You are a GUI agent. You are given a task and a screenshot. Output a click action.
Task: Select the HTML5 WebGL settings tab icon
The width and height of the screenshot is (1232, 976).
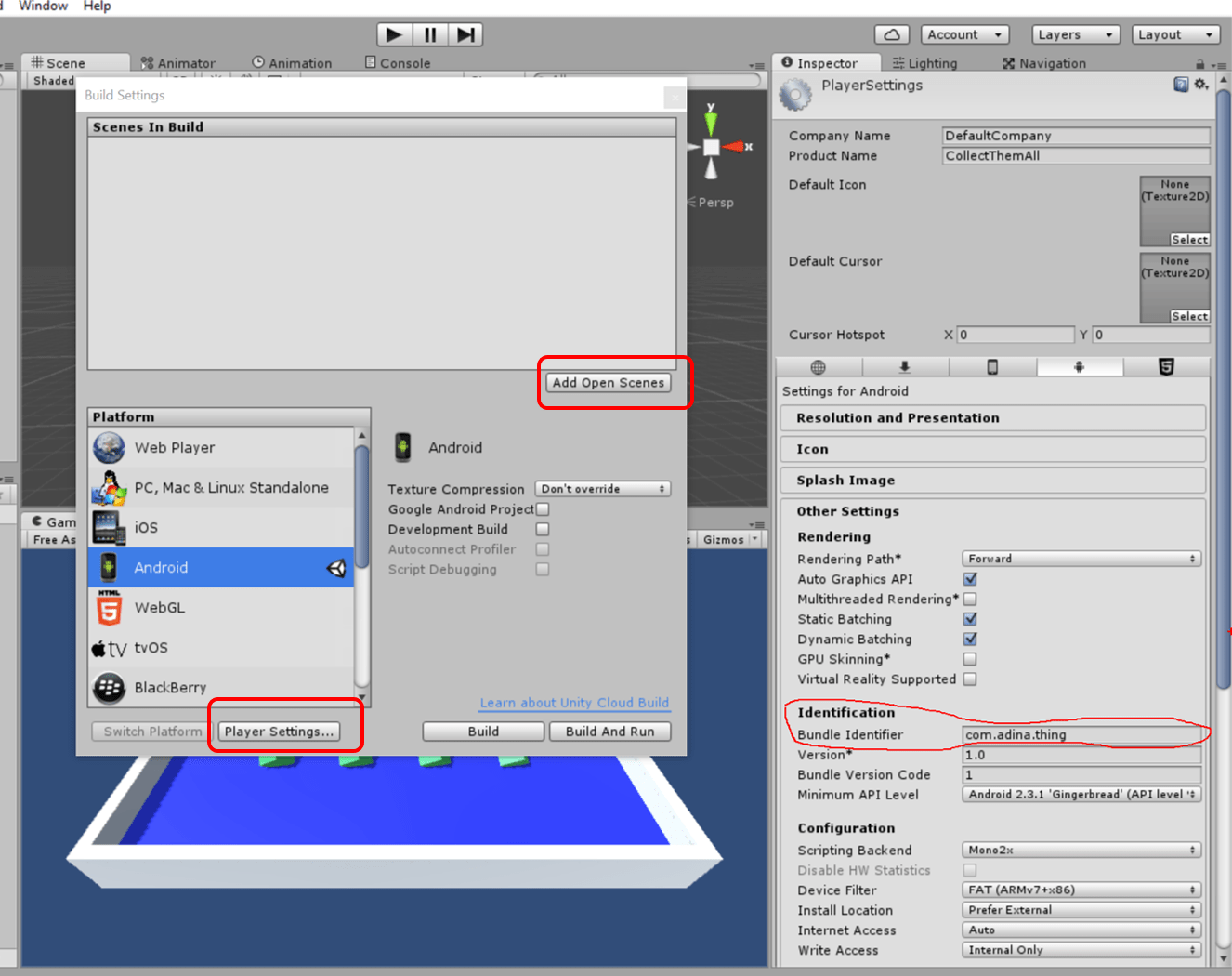pos(1166,367)
